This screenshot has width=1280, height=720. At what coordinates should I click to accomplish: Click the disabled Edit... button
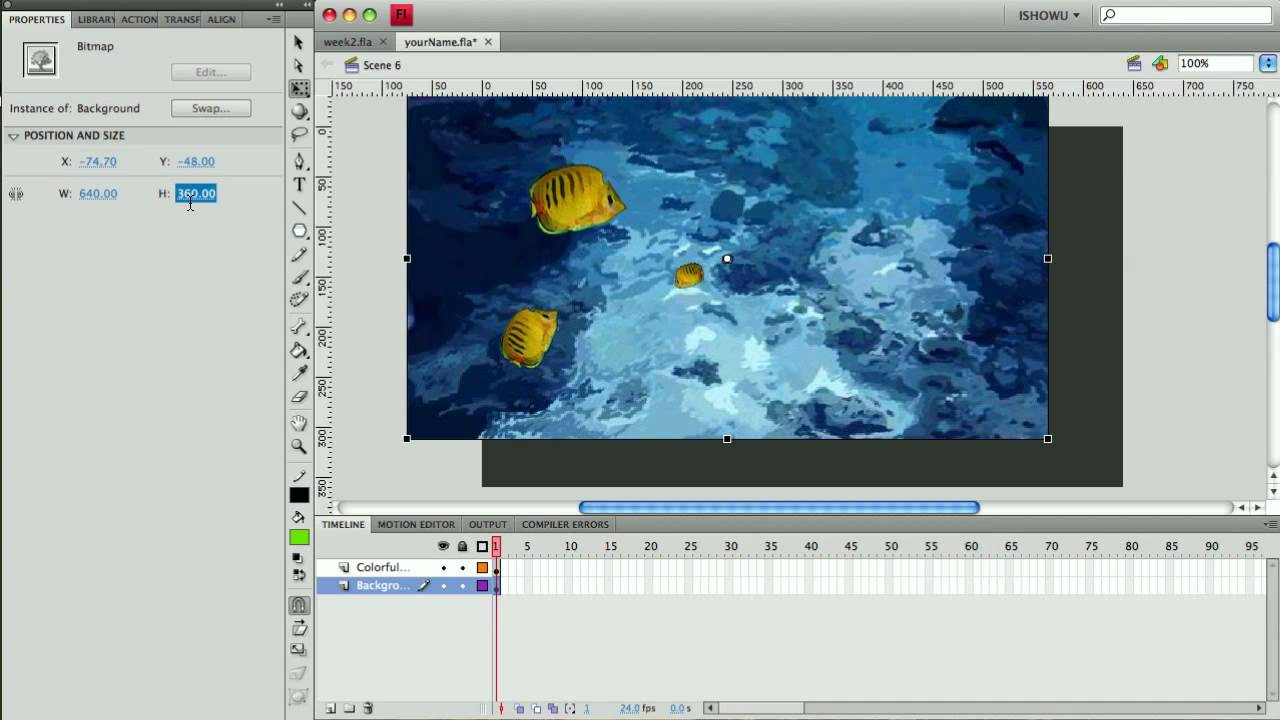tap(211, 72)
